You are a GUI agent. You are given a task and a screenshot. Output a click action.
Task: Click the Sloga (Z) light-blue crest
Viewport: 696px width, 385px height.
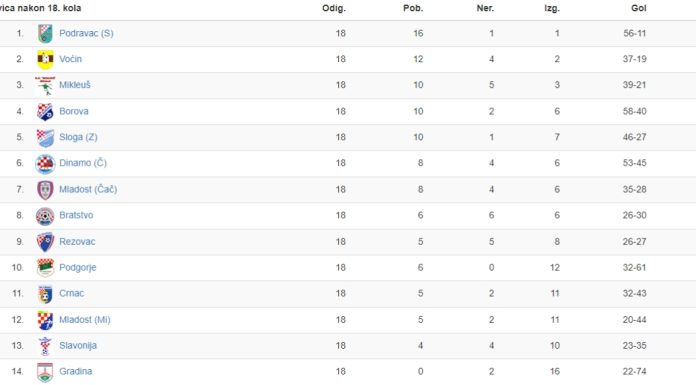pyautogui.click(x=45, y=137)
